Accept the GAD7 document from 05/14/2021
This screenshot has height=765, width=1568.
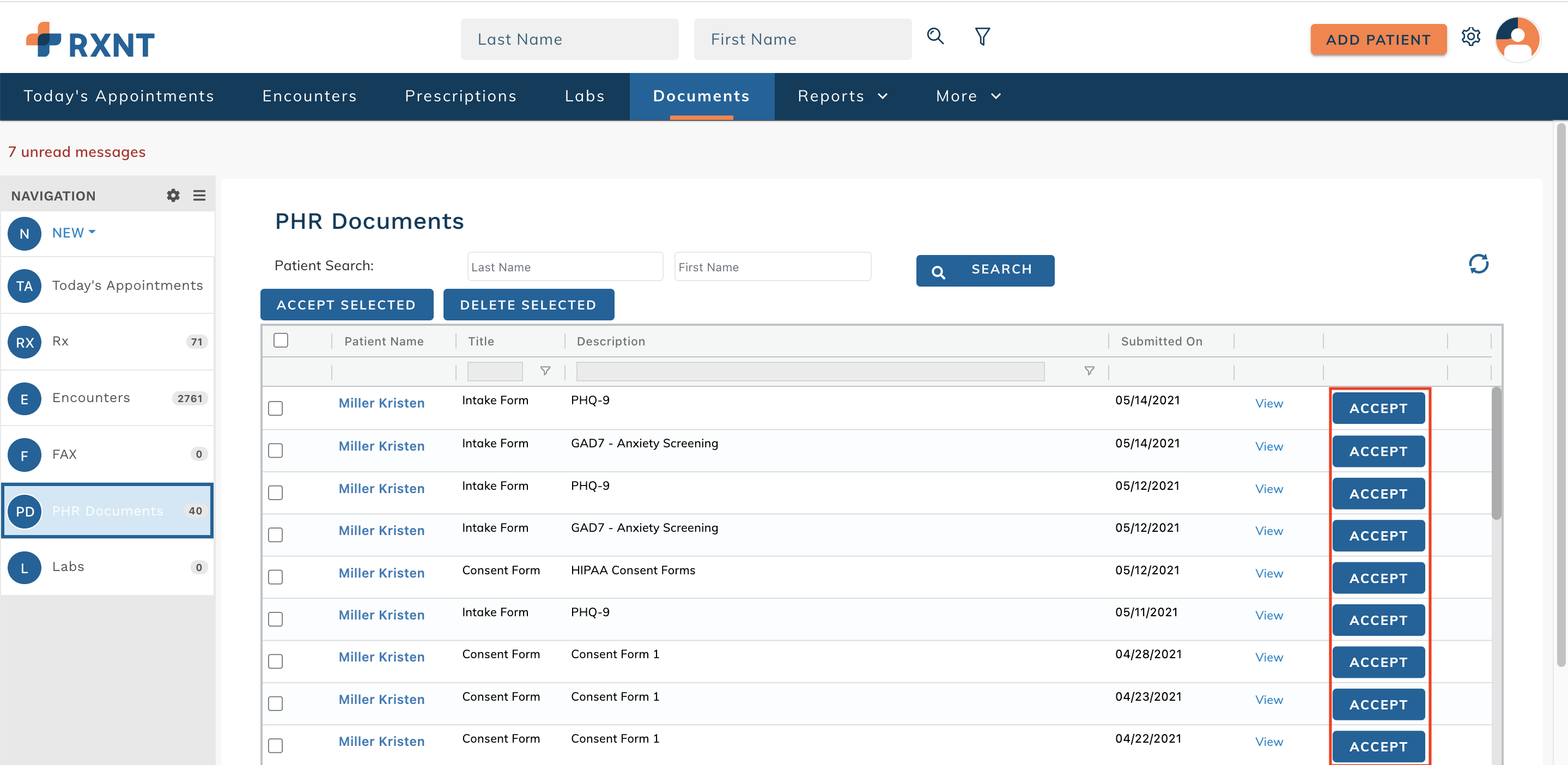(1378, 451)
